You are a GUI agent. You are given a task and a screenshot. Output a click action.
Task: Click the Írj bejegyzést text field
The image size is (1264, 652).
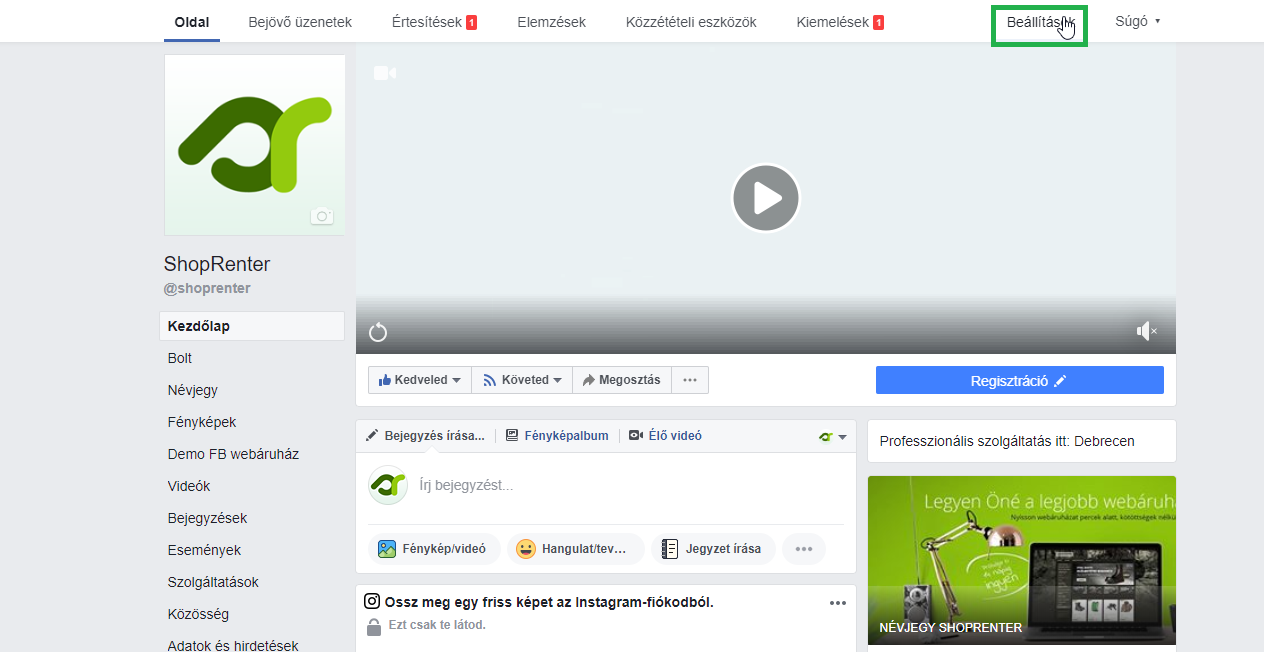[630, 485]
